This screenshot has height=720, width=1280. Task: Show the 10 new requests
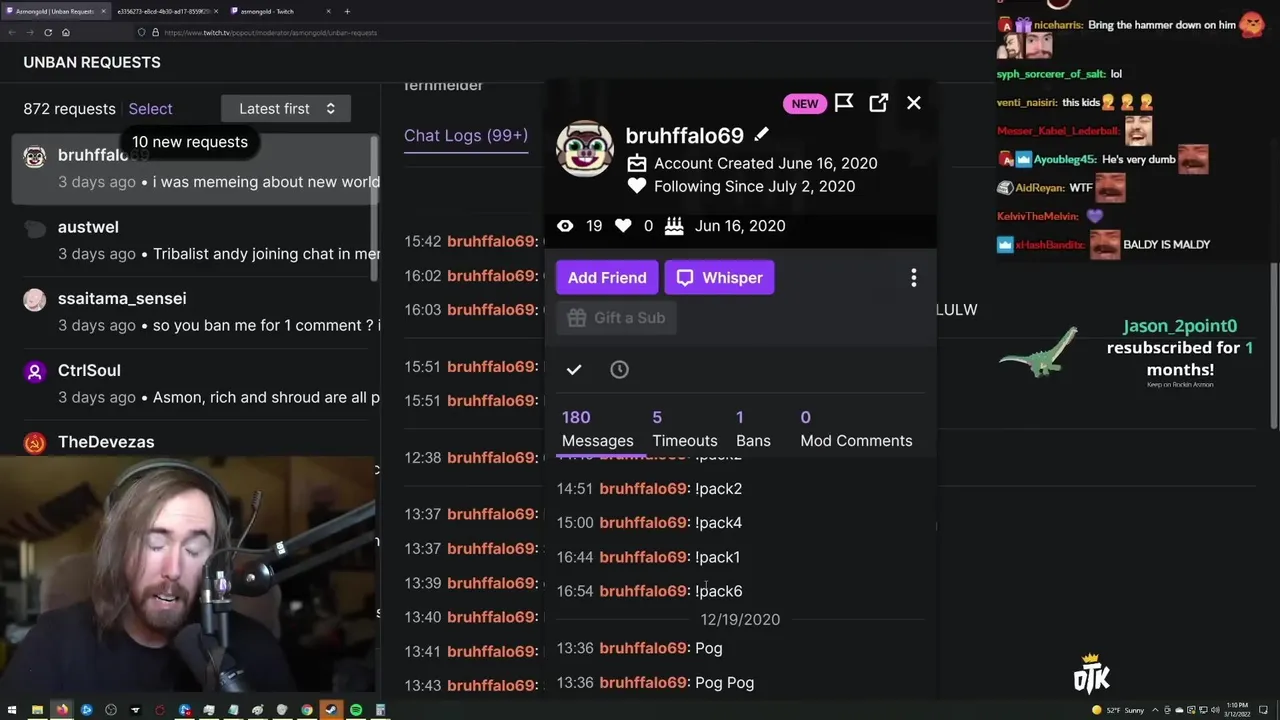tap(190, 142)
